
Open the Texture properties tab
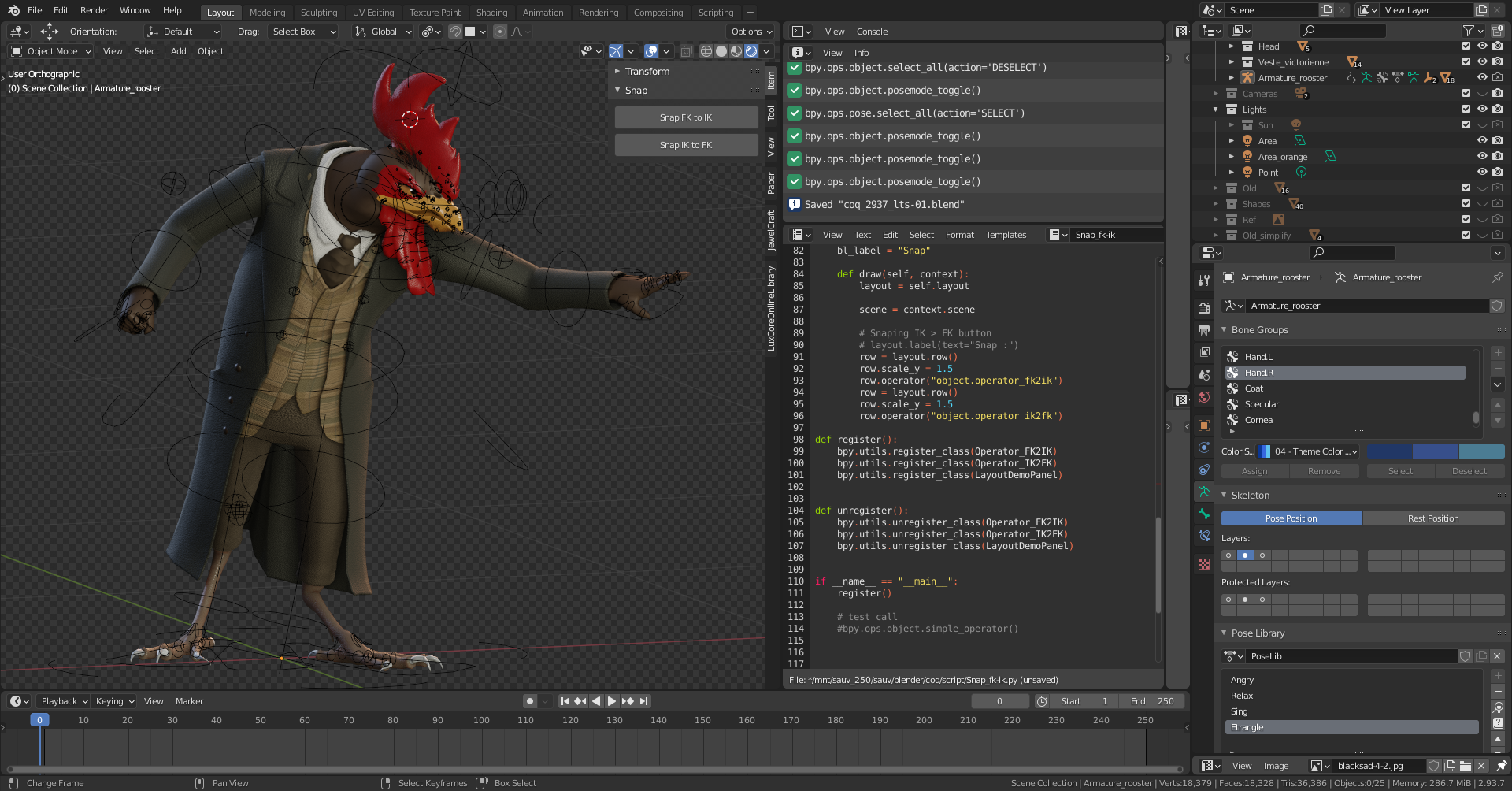tap(1204, 564)
